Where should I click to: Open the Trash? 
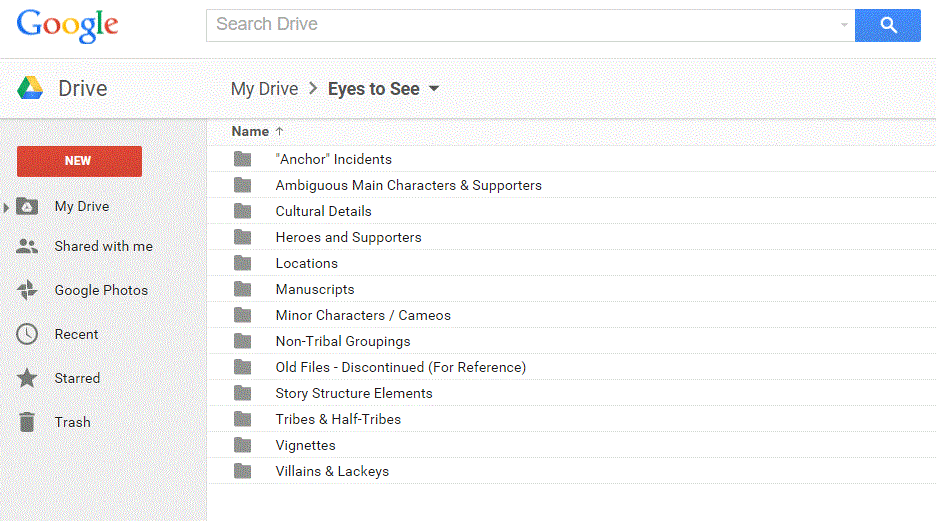(72, 422)
